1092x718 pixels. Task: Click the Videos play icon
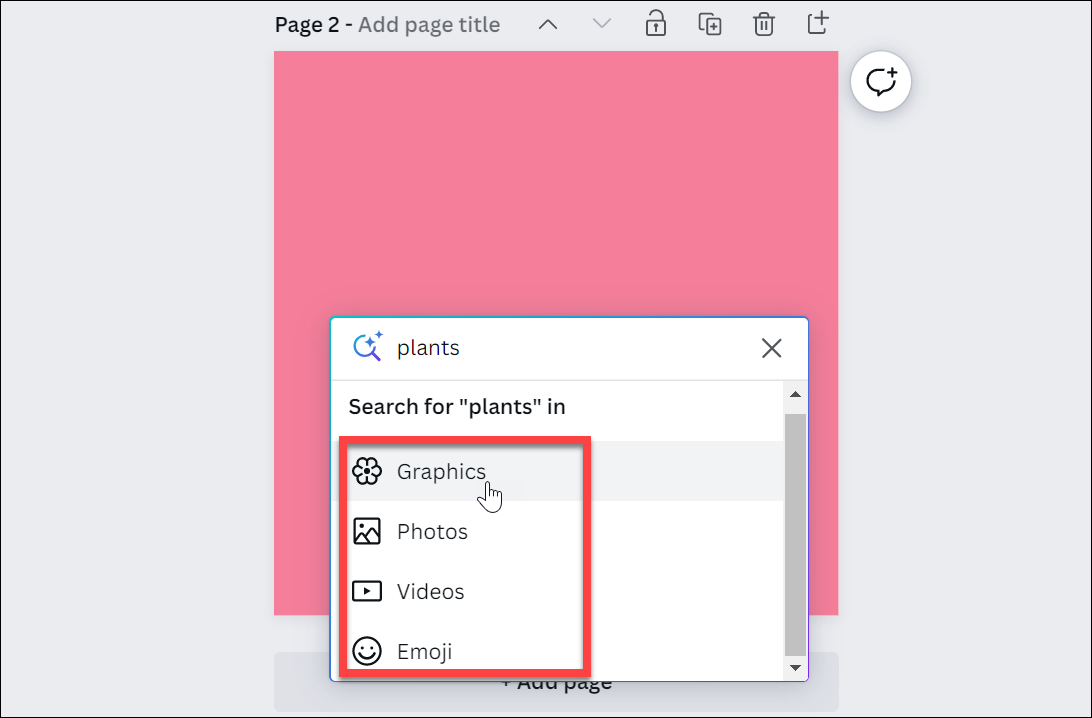(x=366, y=591)
